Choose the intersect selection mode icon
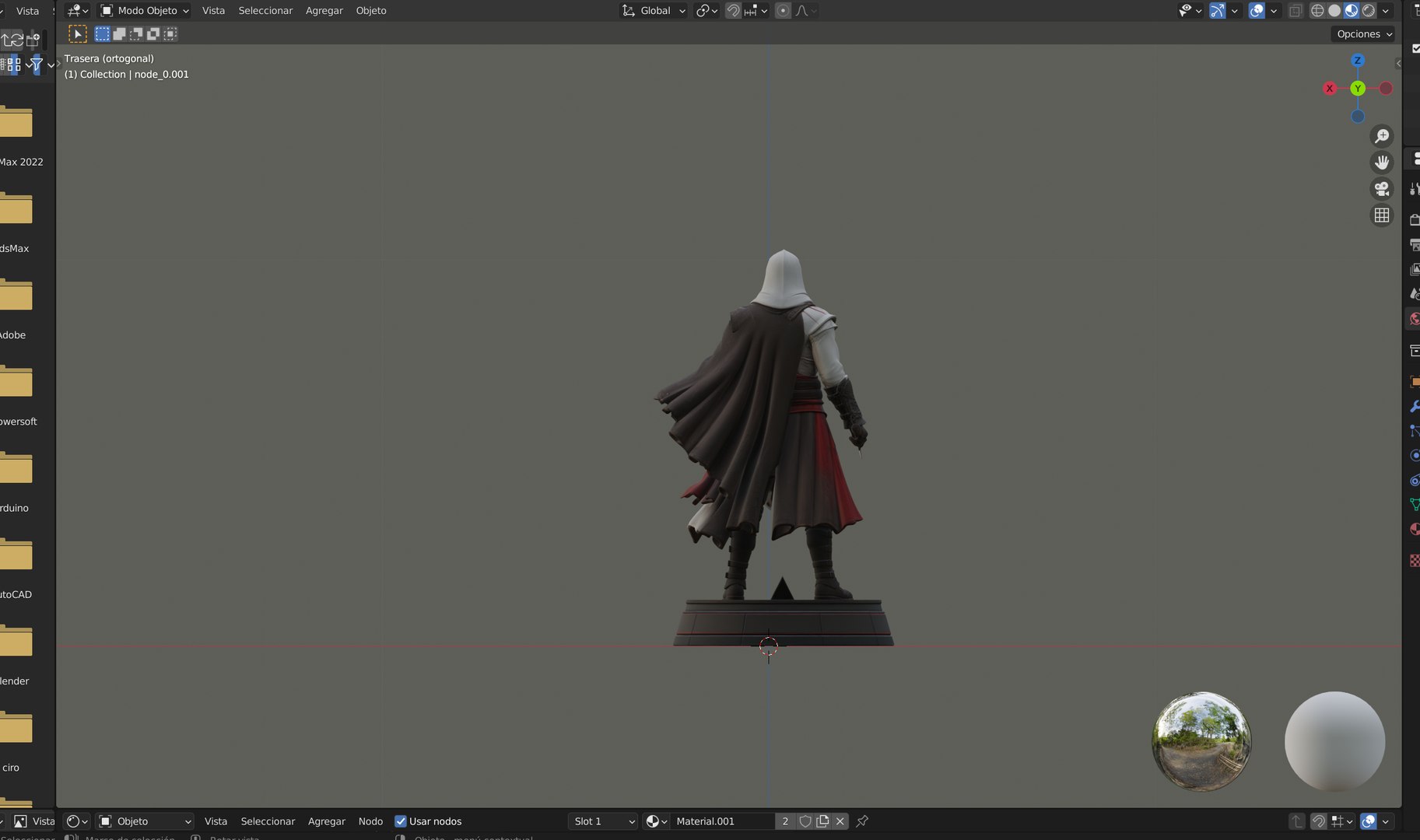 tap(170, 33)
